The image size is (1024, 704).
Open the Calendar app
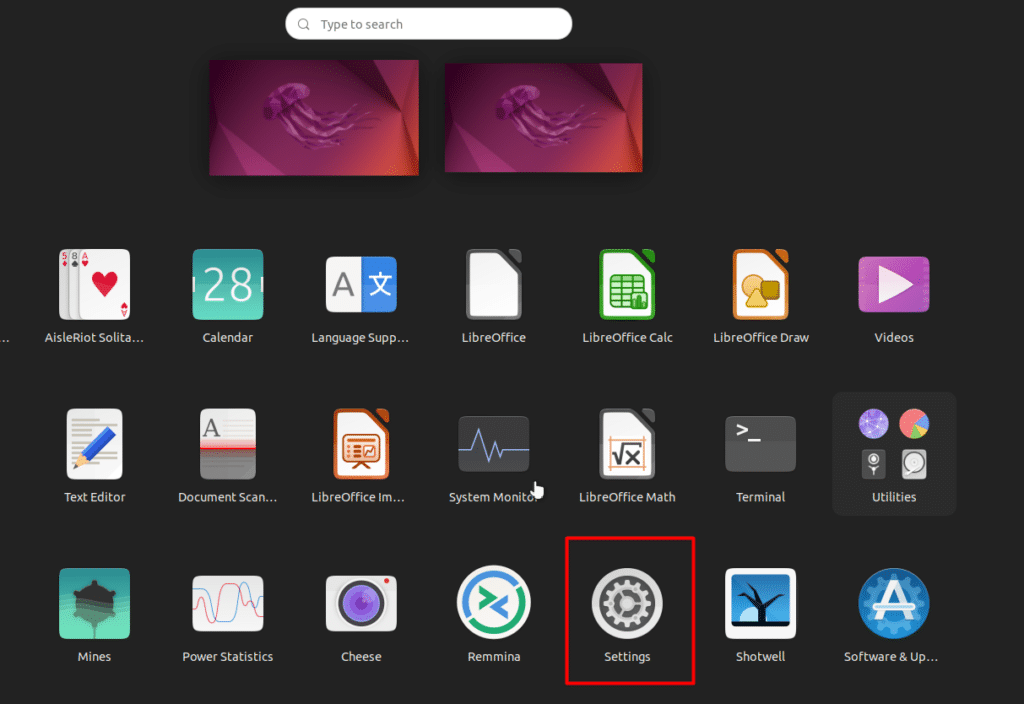(227, 284)
